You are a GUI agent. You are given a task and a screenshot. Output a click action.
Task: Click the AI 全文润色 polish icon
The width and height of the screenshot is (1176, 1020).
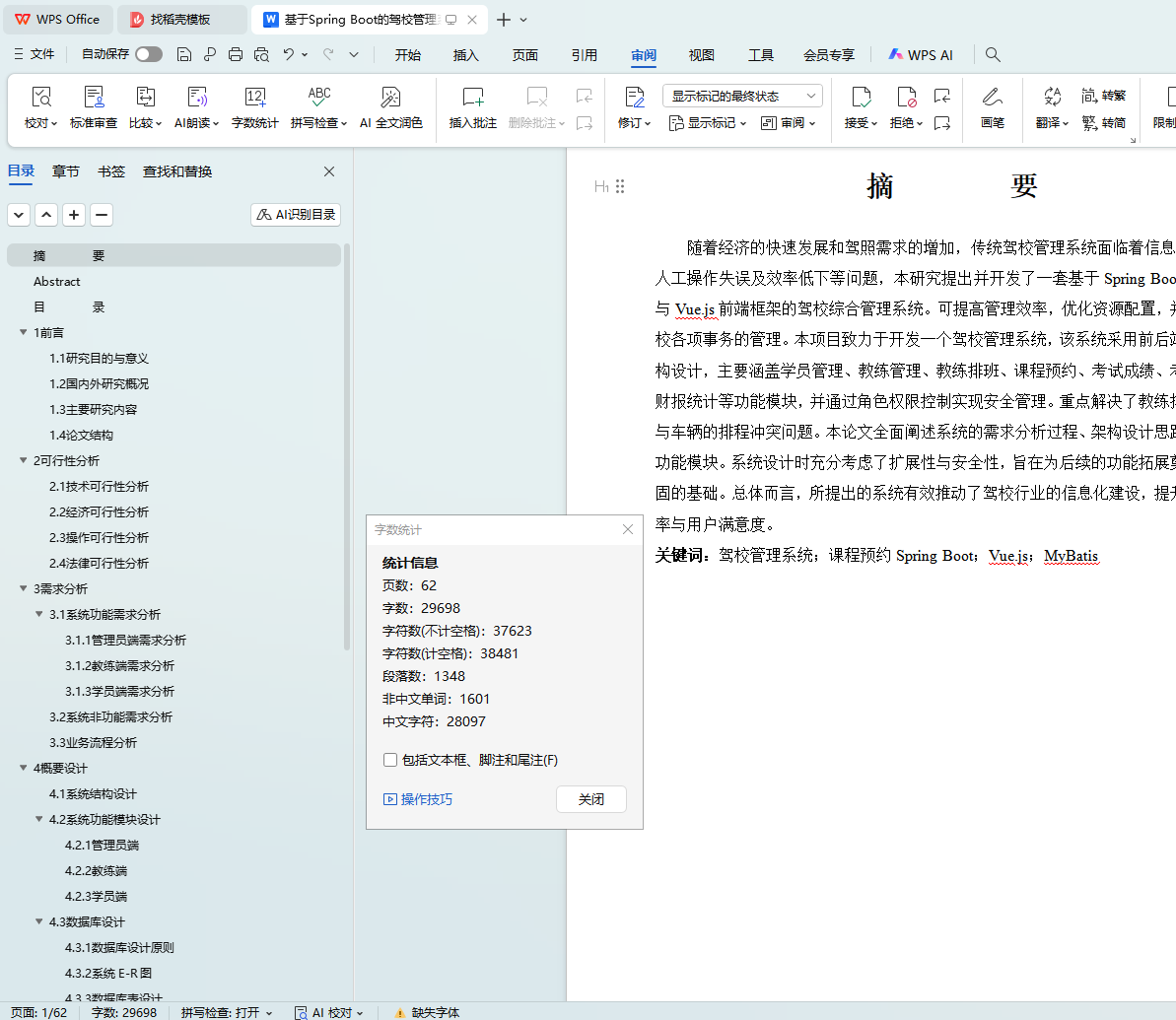point(390,98)
